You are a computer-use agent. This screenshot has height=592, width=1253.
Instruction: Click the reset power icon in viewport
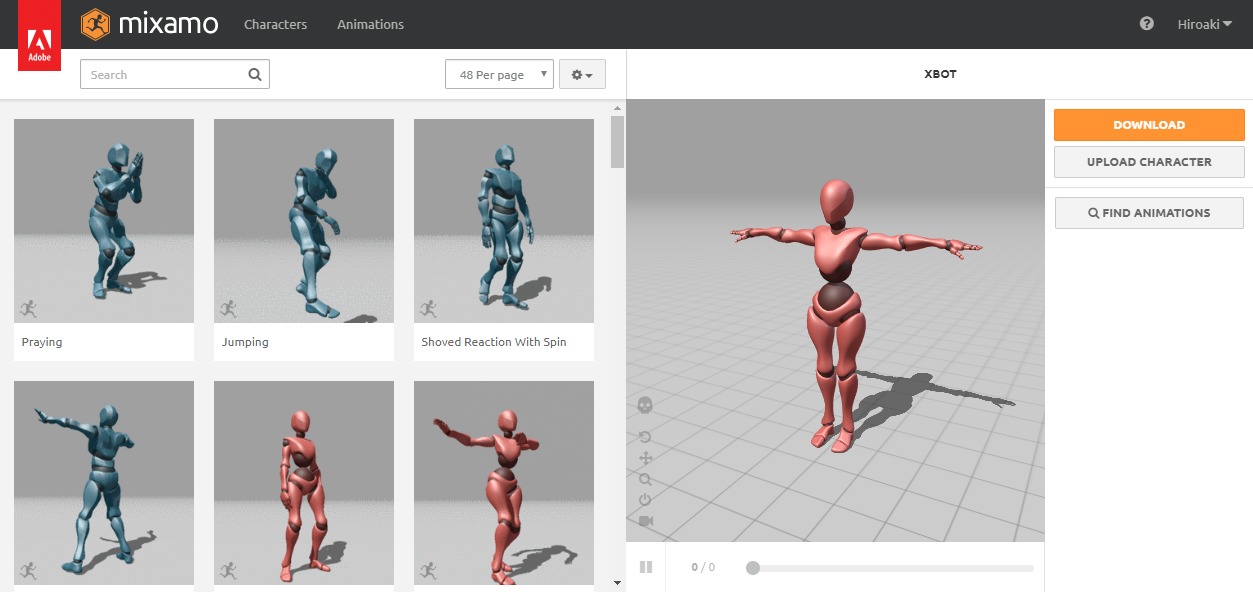coord(645,500)
